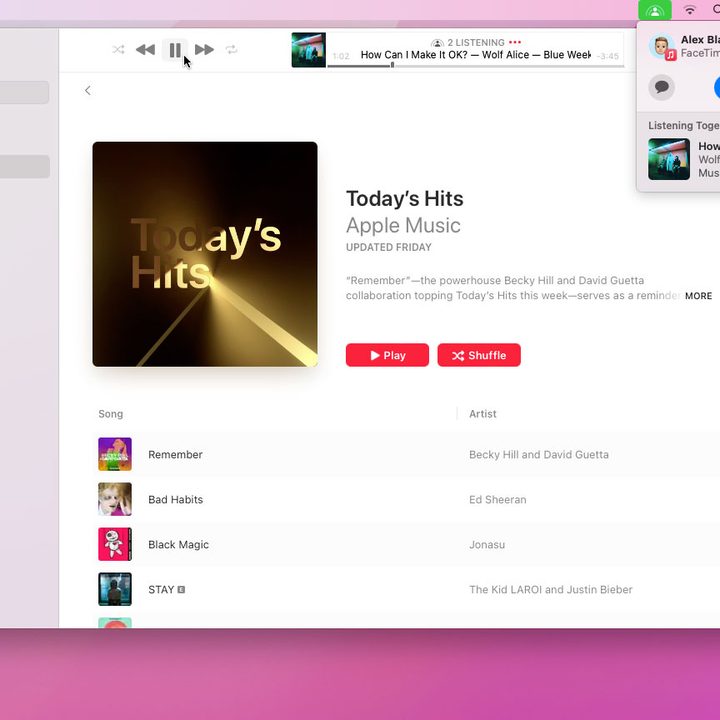Image resolution: width=720 pixels, height=720 pixels.
Task: Open artist The Kid LAROI and Justin Bieber
Action: coord(551,590)
